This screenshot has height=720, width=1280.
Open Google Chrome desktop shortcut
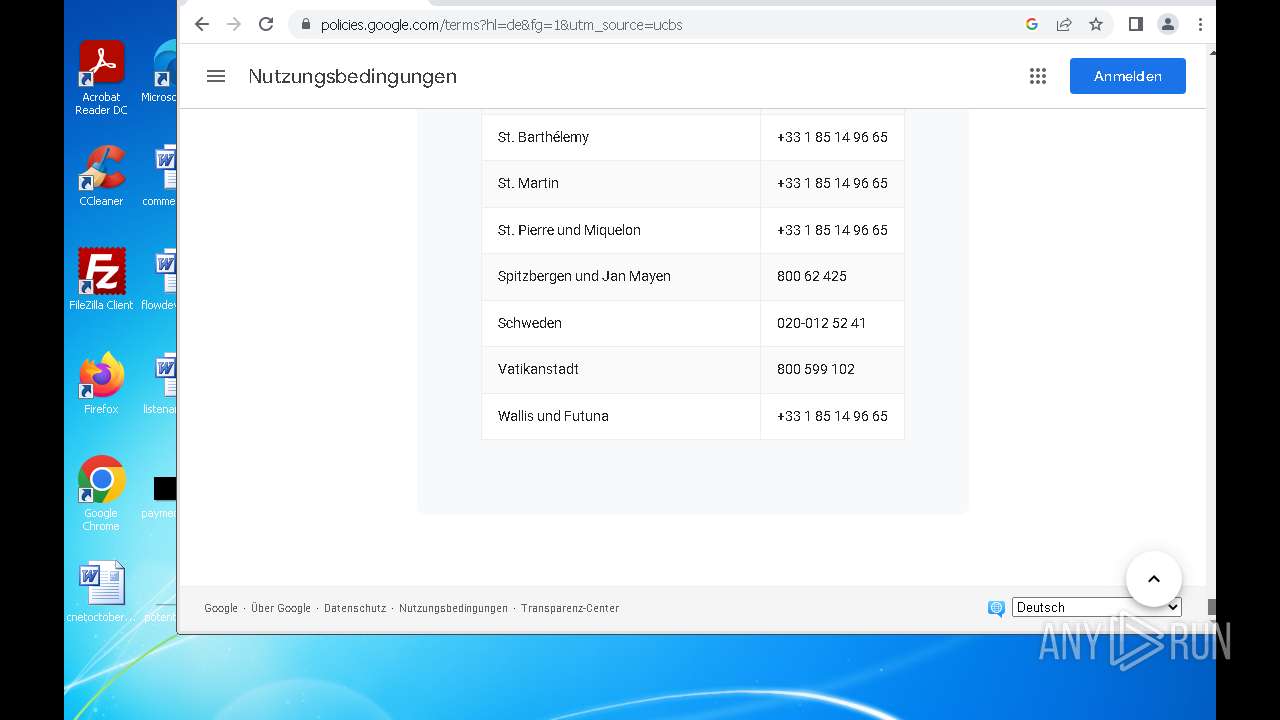101,493
